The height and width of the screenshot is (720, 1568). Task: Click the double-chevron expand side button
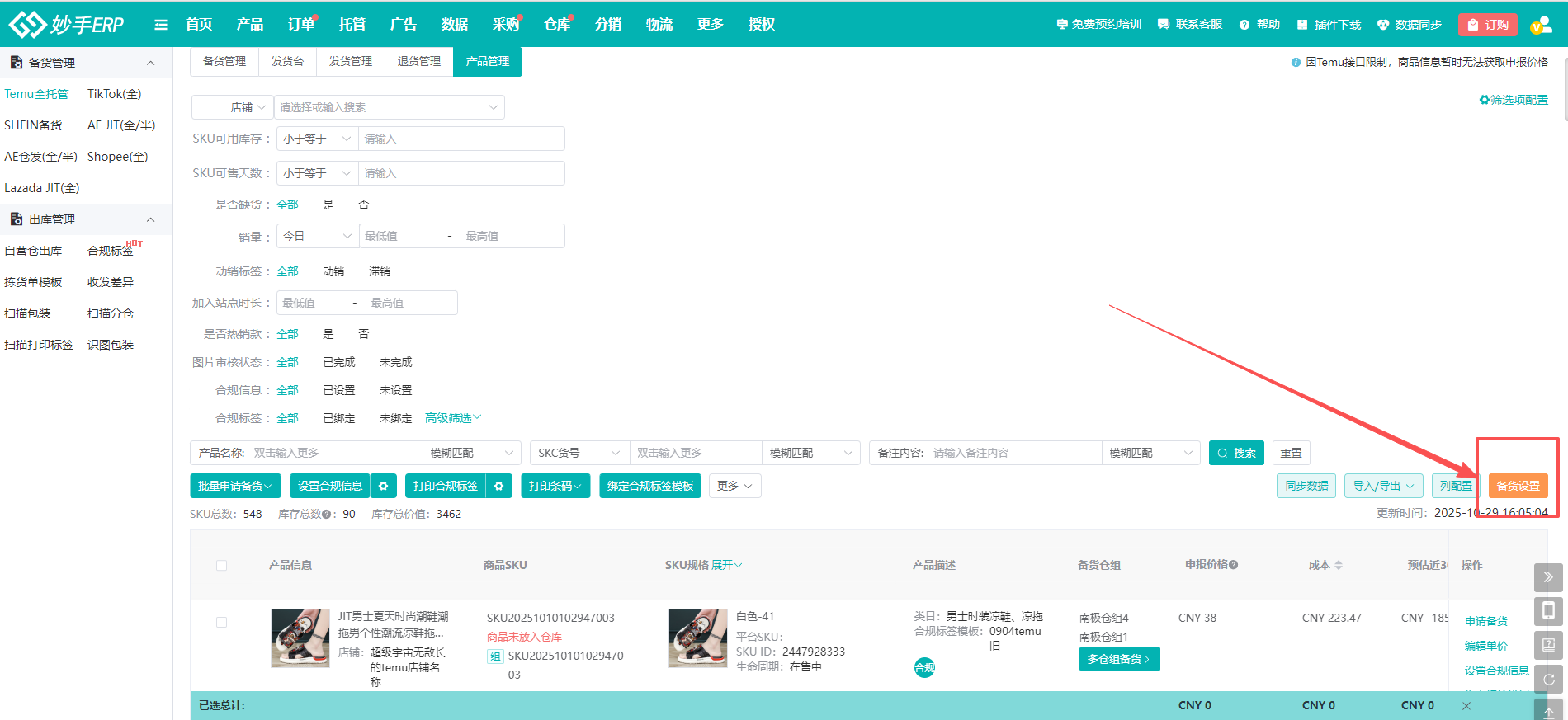[x=1548, y=577]
